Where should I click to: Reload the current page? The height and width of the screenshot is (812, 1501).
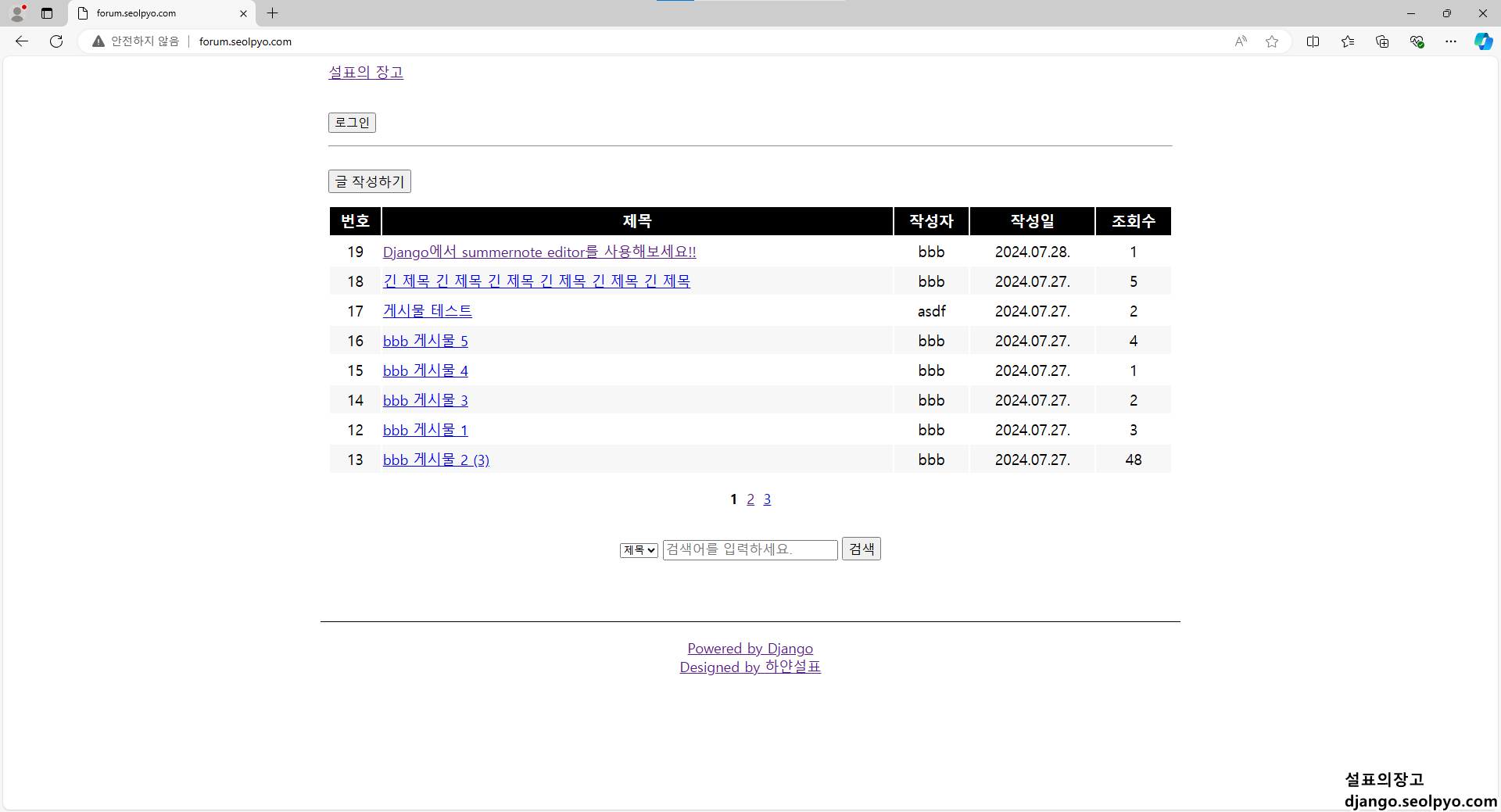[x=56, y=41]
